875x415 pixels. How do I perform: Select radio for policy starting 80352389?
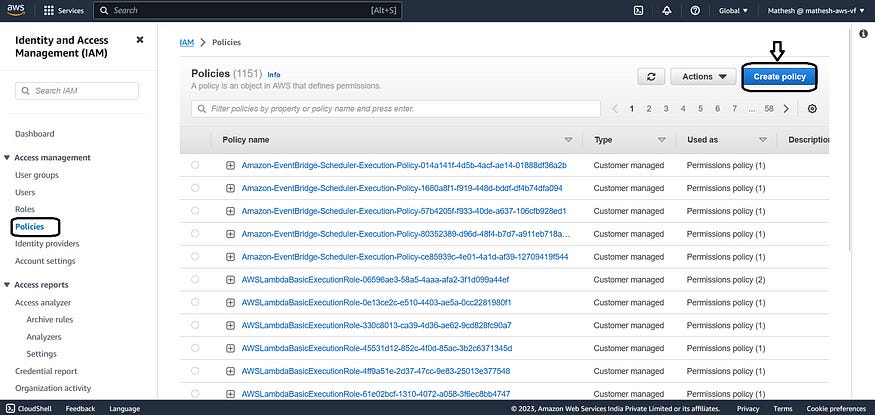[x=195, y=233]
